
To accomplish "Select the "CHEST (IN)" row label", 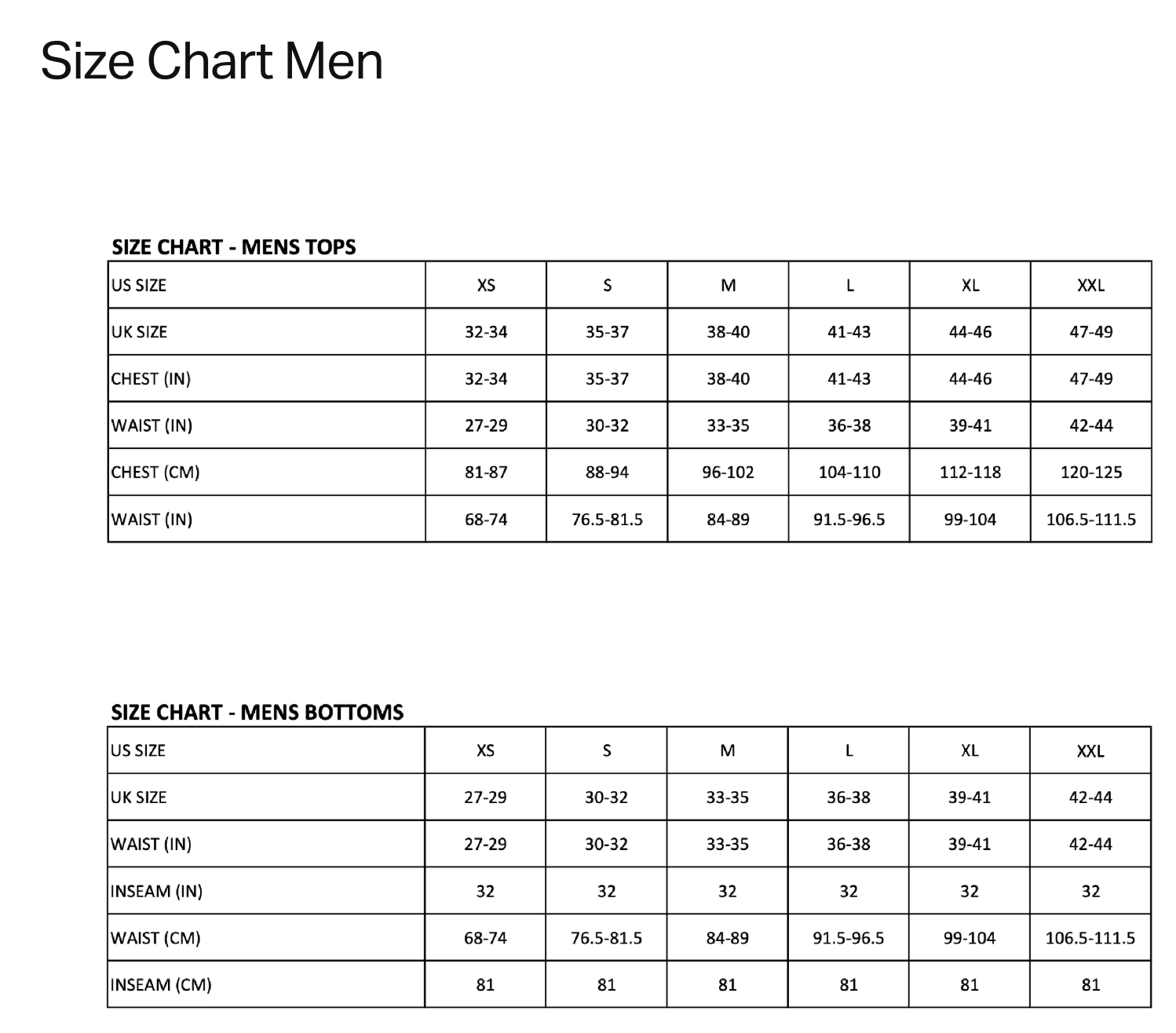I will [151, 379].
